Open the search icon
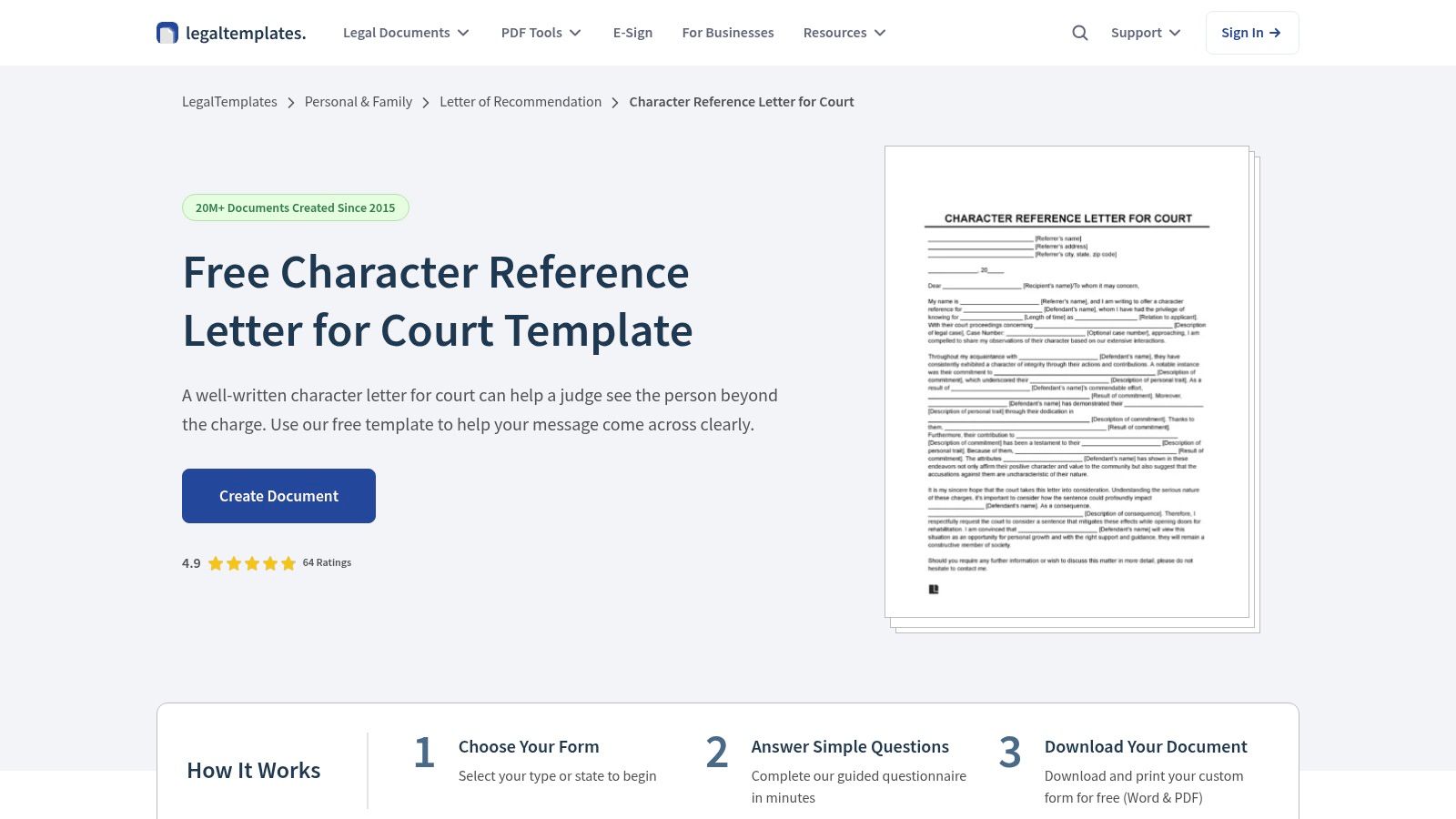1456x819 pixels. [1079, 32]
